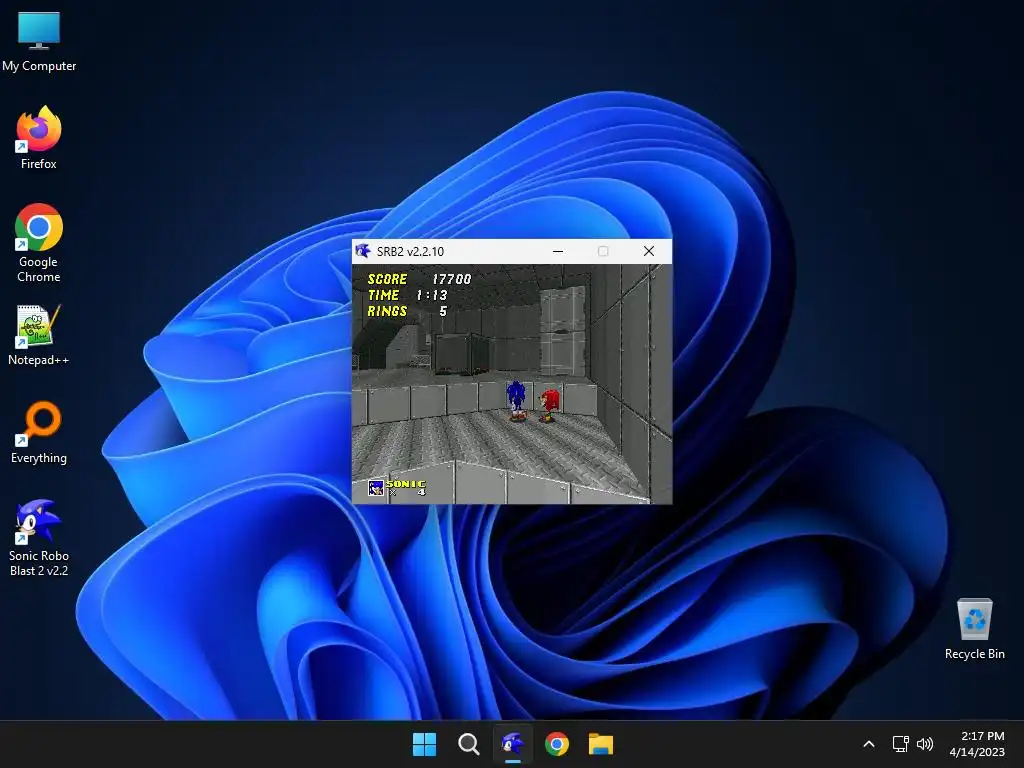Launch Chrome from the taskbar
The height and width of the screenshot is (768, 1024).
556,744
